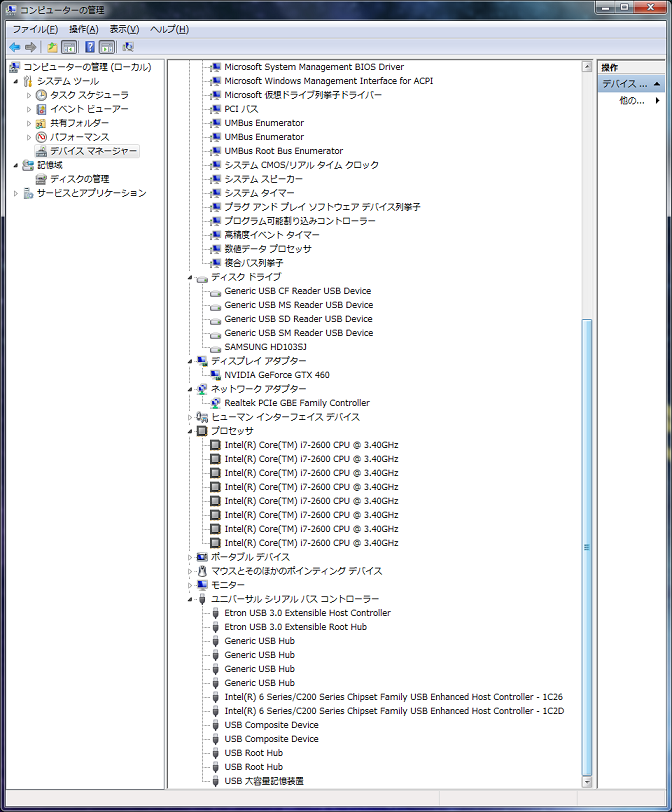
Task: Select コンピューターの管理 (ローカル) root node
Action: [x=87, y=67]
